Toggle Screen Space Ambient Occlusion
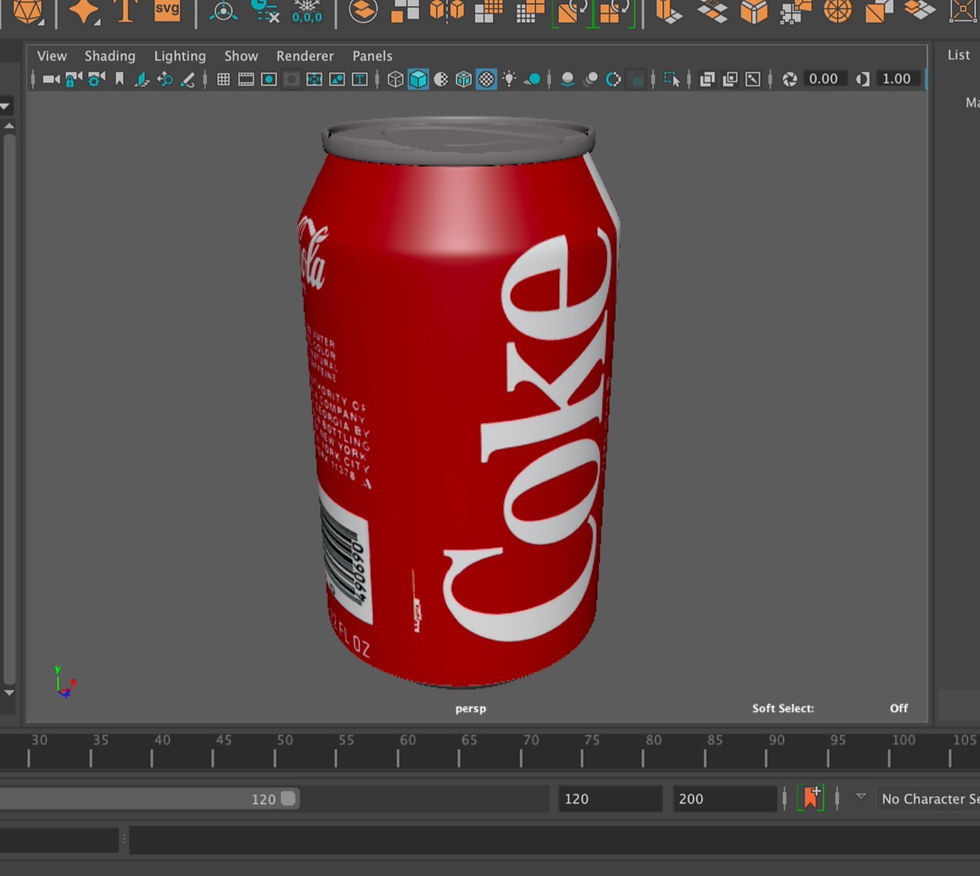Image resolution: width=980 pixels, height=876 pixels. coord(568,79)
